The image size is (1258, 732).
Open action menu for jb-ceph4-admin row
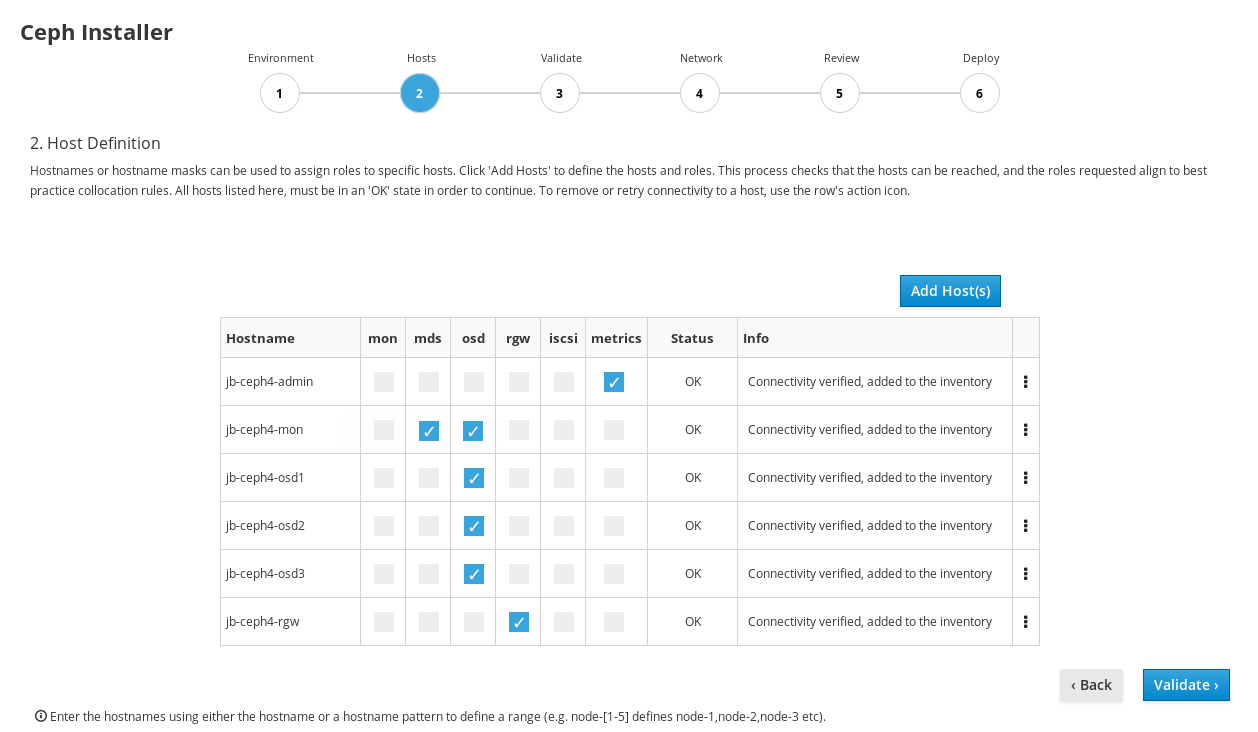(x=1026, y=382)
